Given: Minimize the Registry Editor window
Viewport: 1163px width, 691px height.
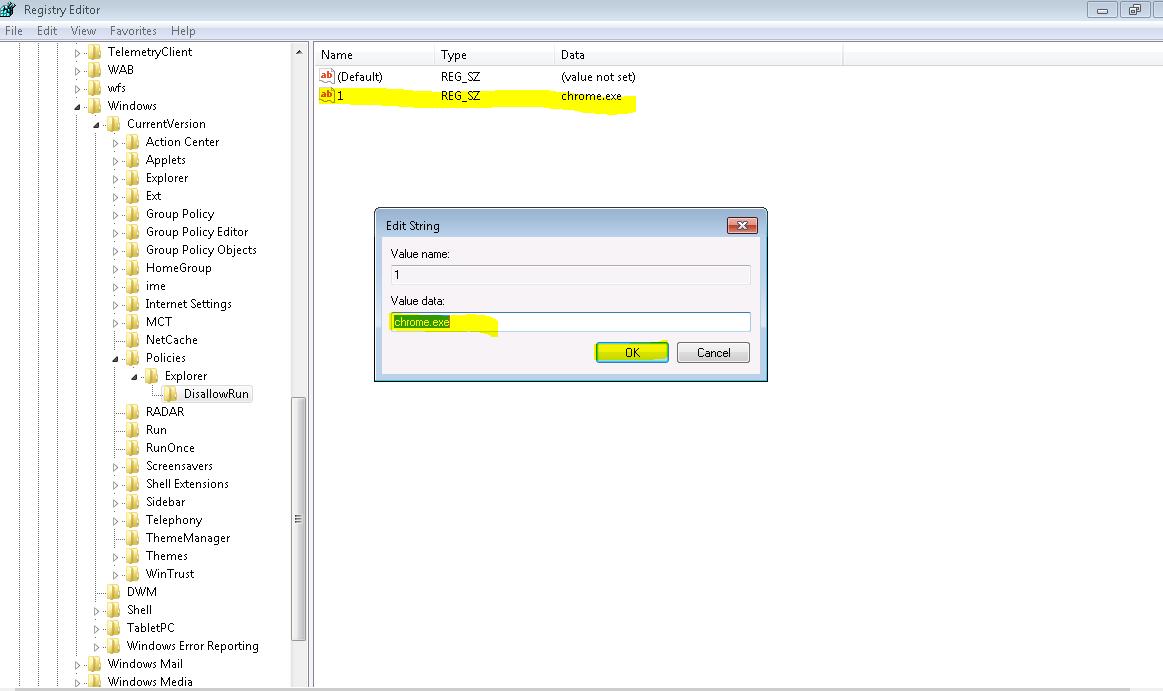Looking at the screenshot, I should [x=1102, y=10].
